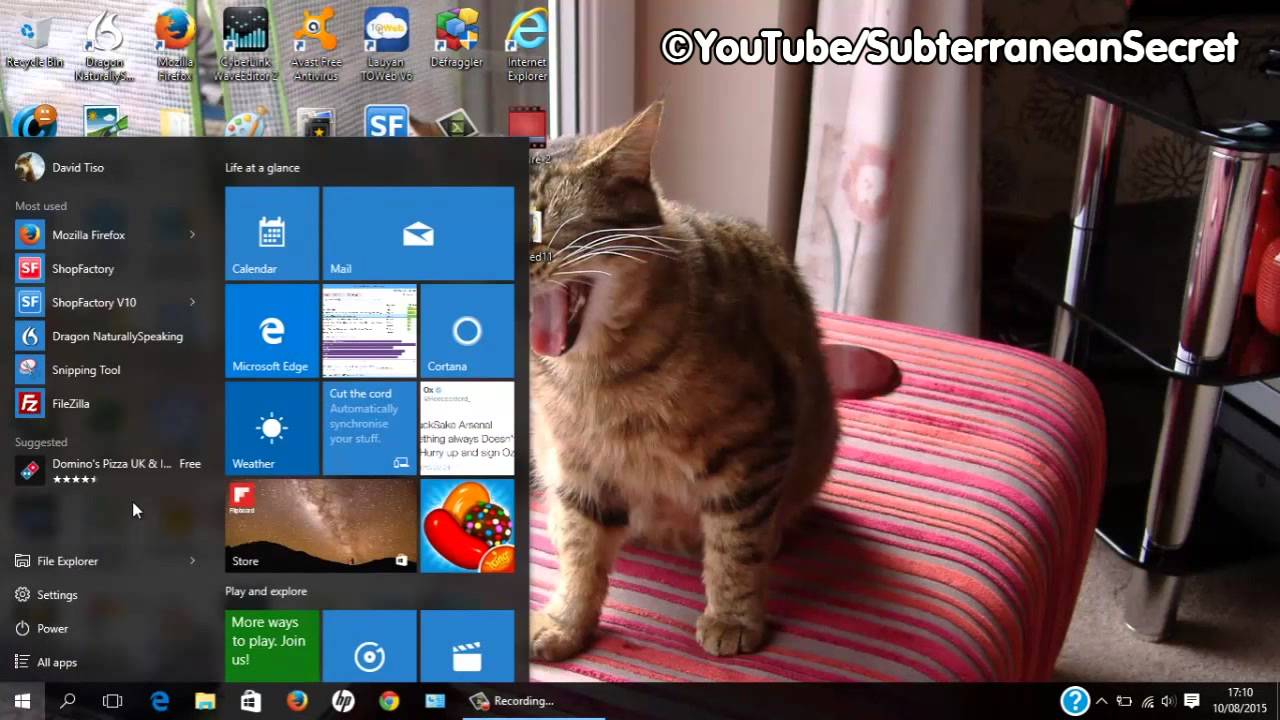
Task: Switch to Recording... taskbar window
Action: [x=532, y=701]
